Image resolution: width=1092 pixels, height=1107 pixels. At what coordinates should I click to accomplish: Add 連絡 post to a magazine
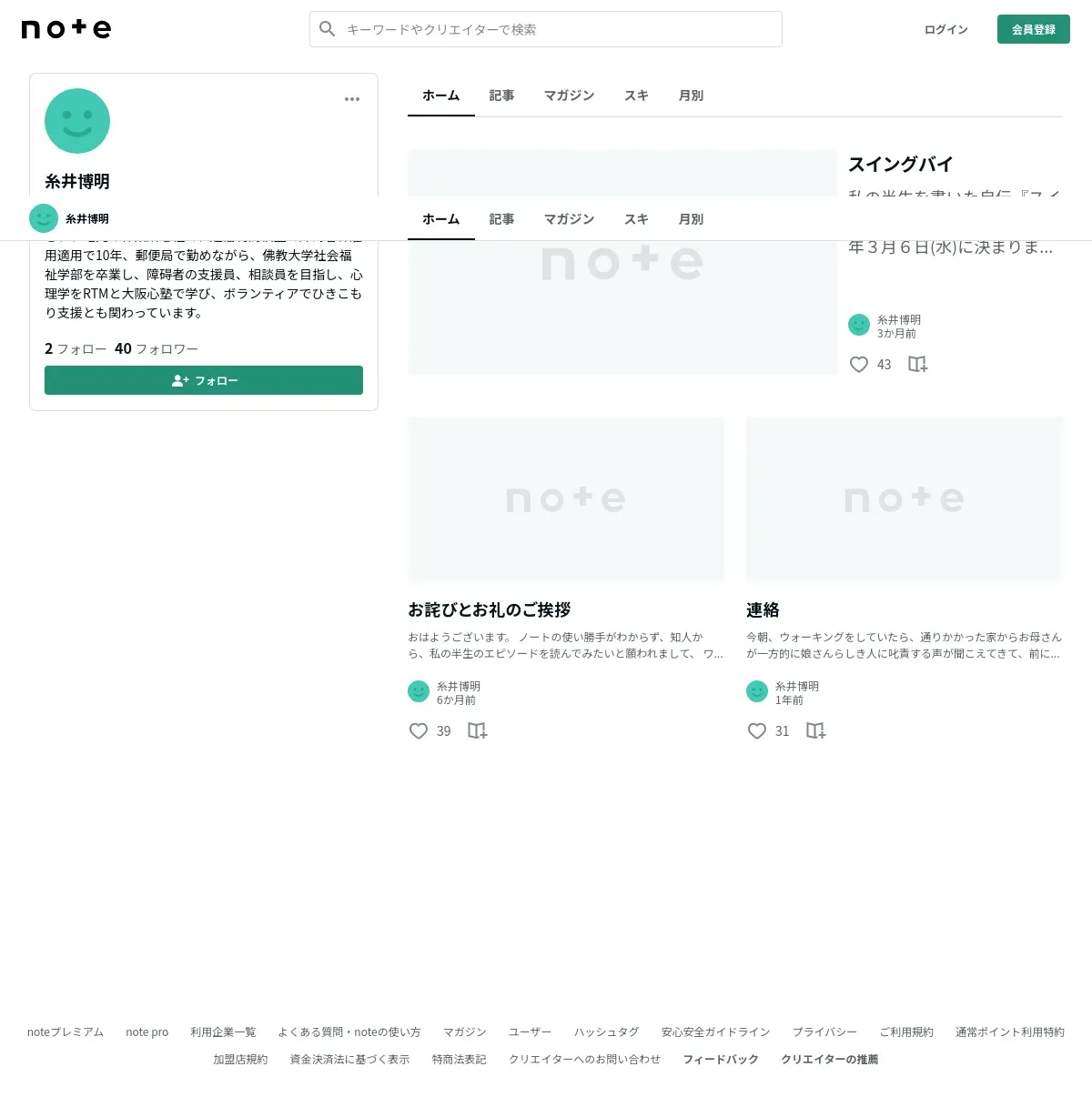816,731
